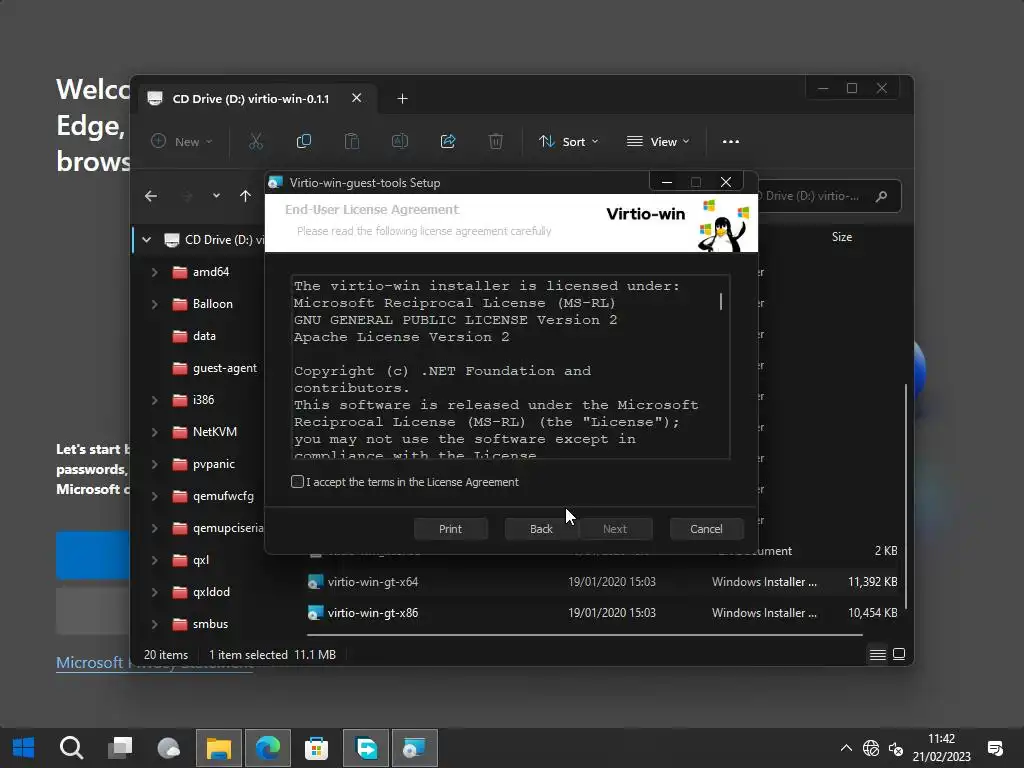Cancel the Virtio-win setup

(707, 529)
